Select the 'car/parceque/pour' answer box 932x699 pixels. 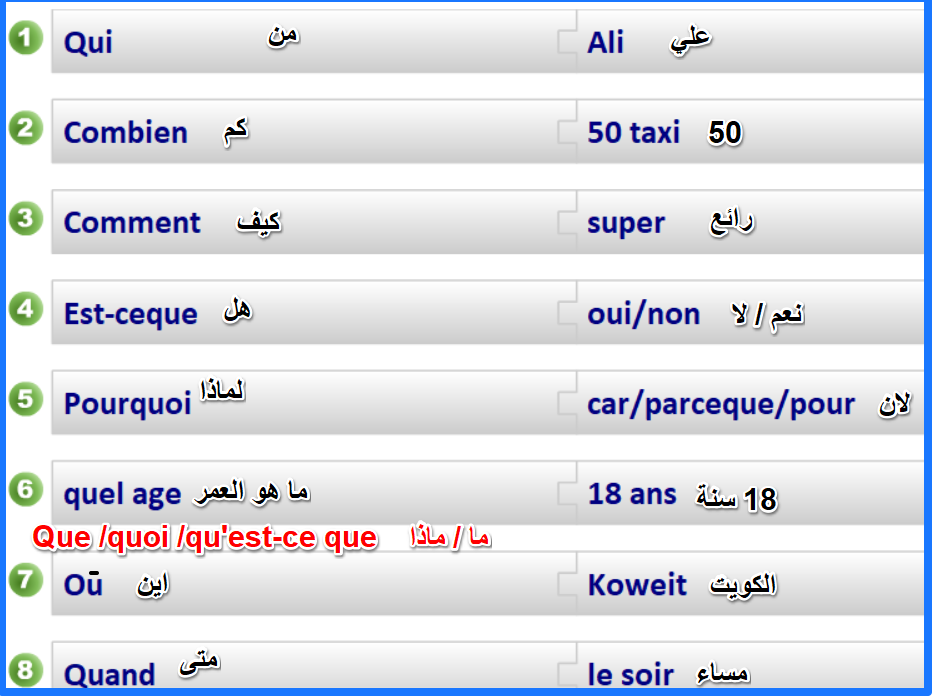point(750,402)
